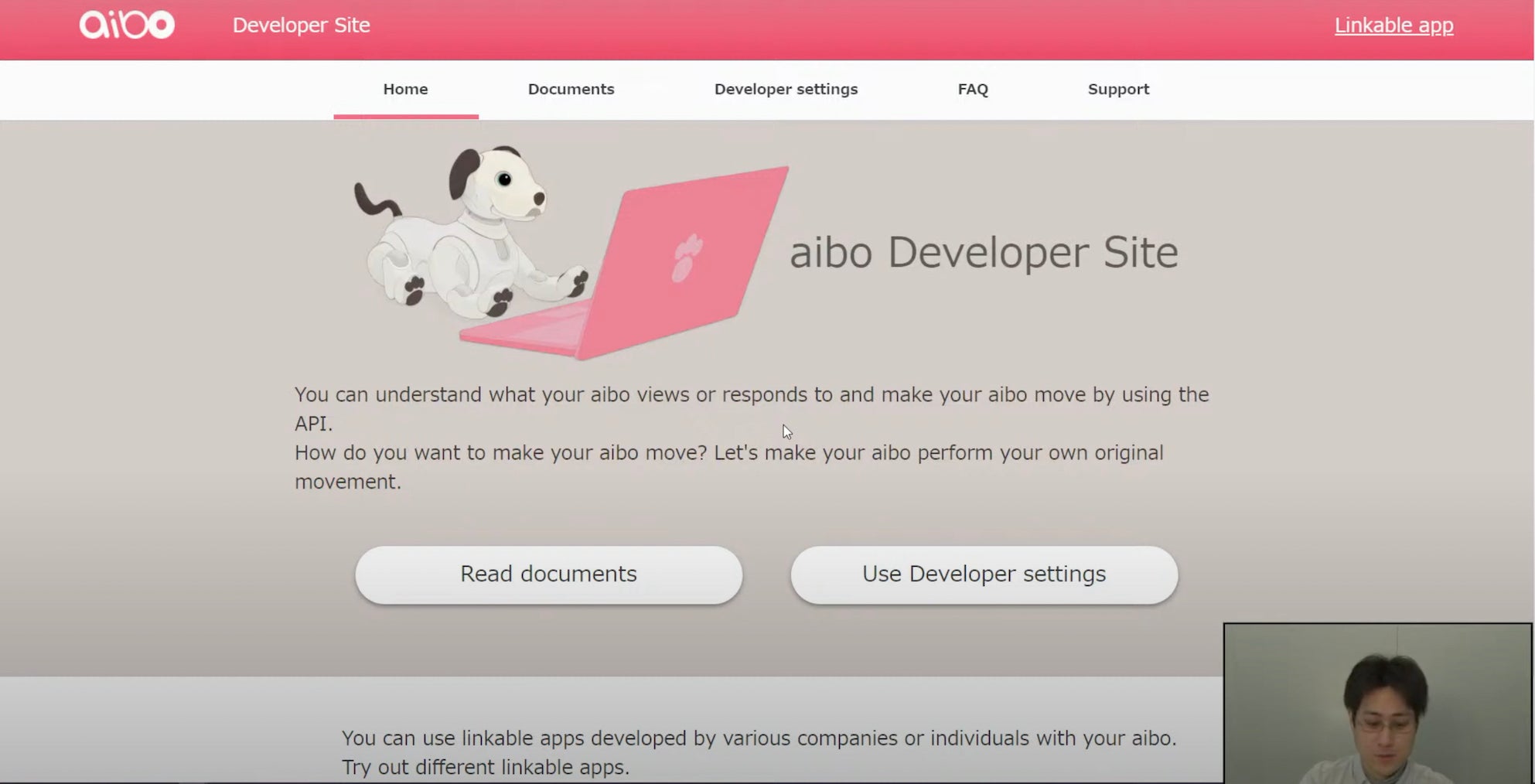The height and width of the screenshot is (784, 1535).
Task: Click the aibo dog with laptop illustration
Action: [571, 252]
